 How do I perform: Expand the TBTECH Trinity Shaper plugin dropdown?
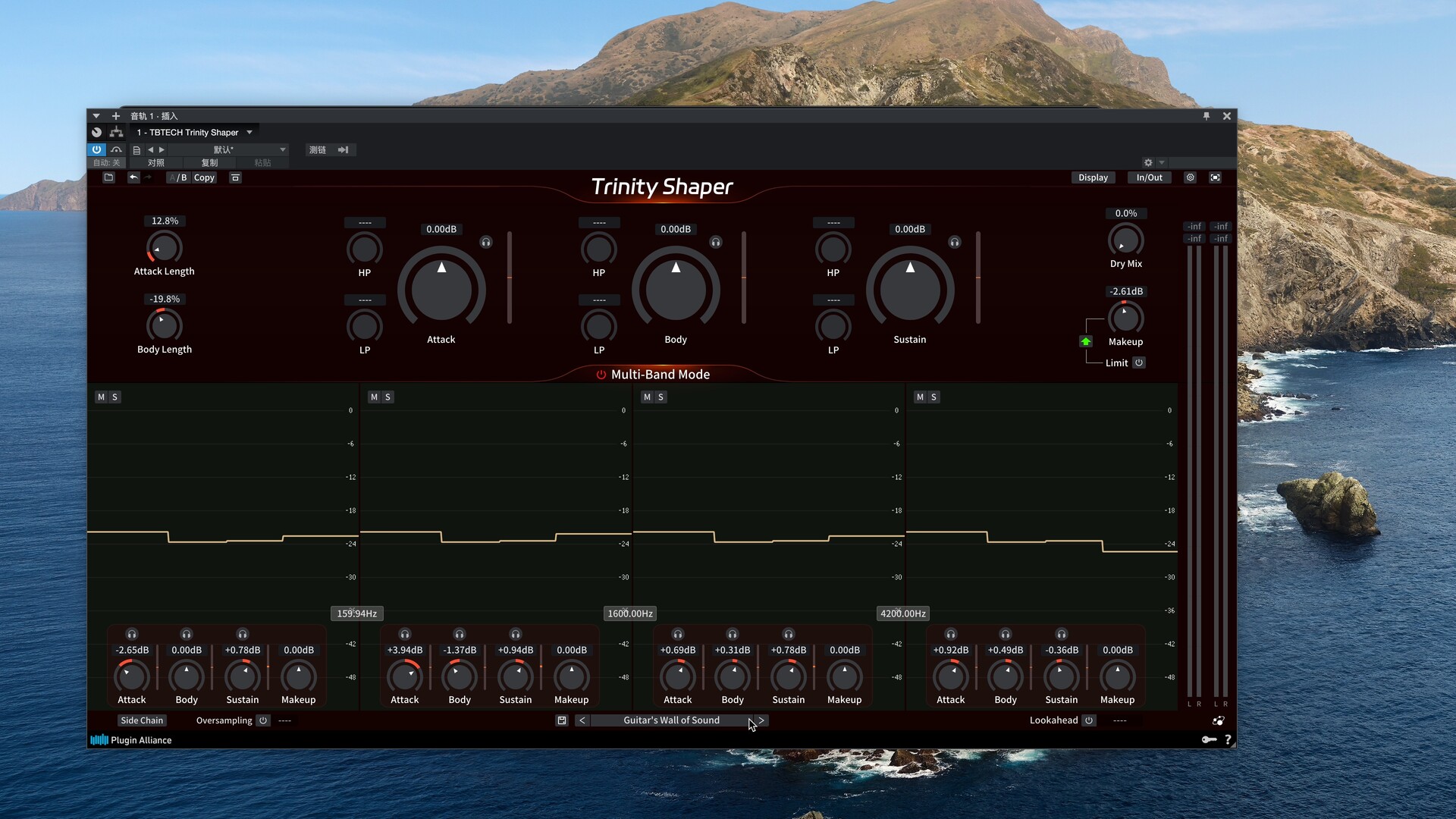click(x=249, y=132)
